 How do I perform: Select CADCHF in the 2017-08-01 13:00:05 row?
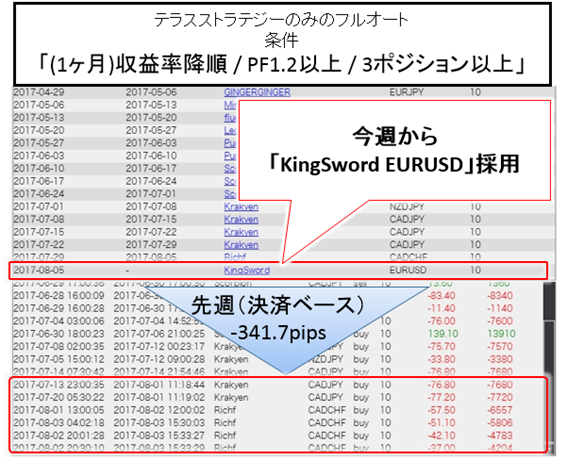pos(327,410)
